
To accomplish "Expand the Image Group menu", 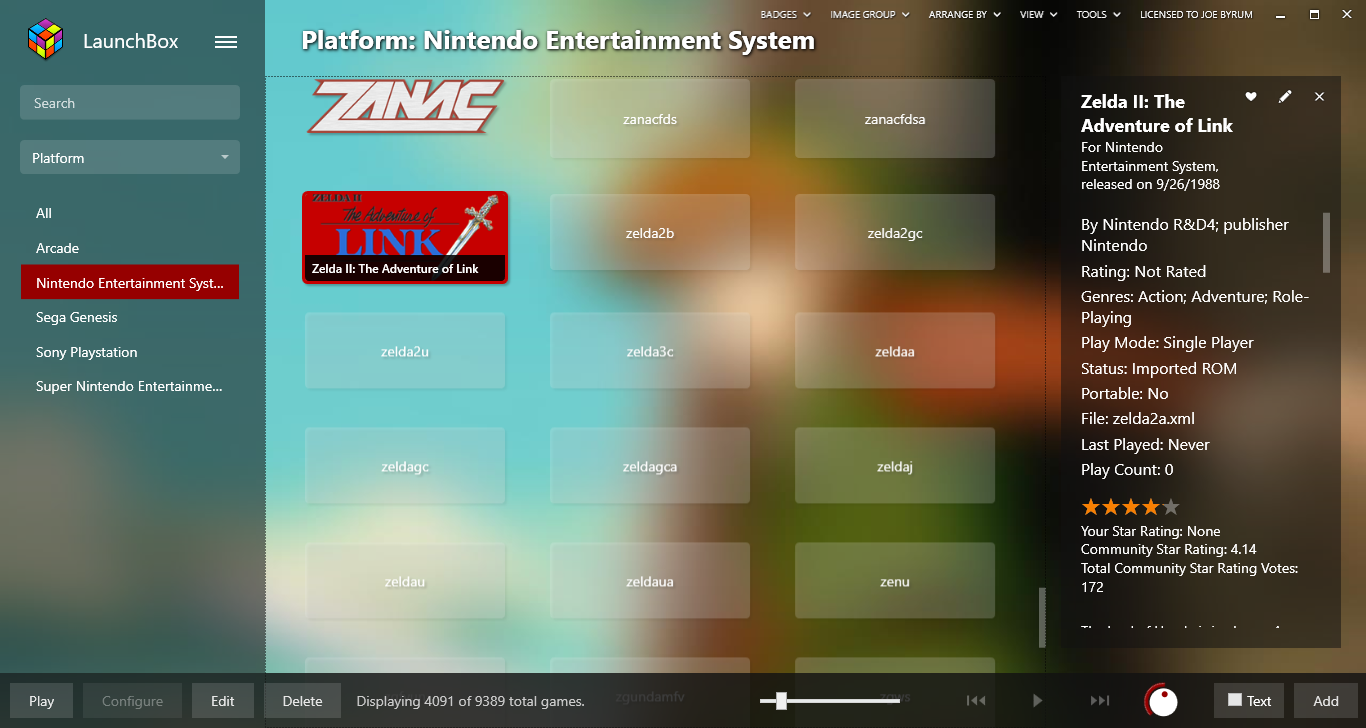I will pos(870,15).
